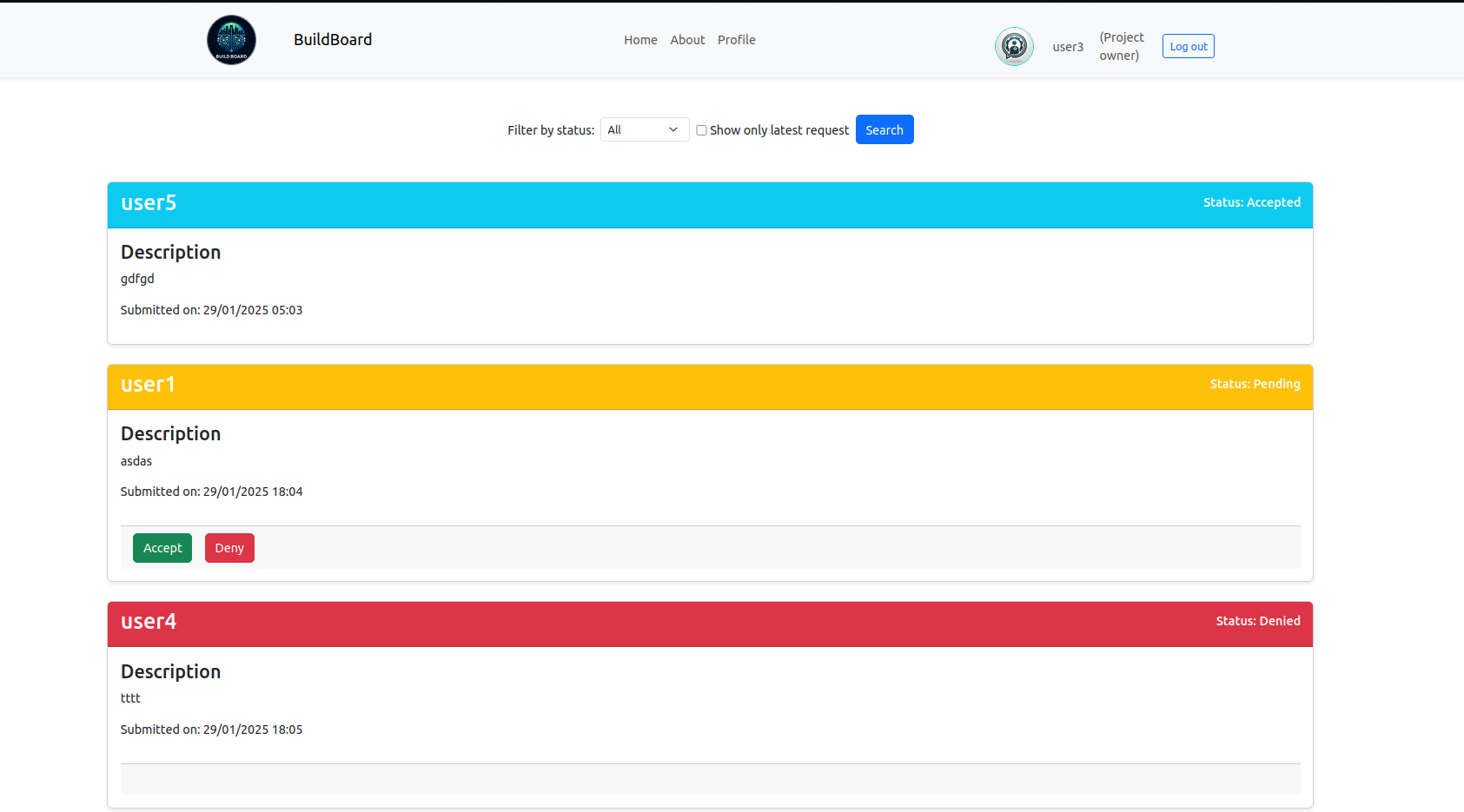Accept user1's pending request
The width and height of the screenshot is (1464, 812).
coord(162,548)
